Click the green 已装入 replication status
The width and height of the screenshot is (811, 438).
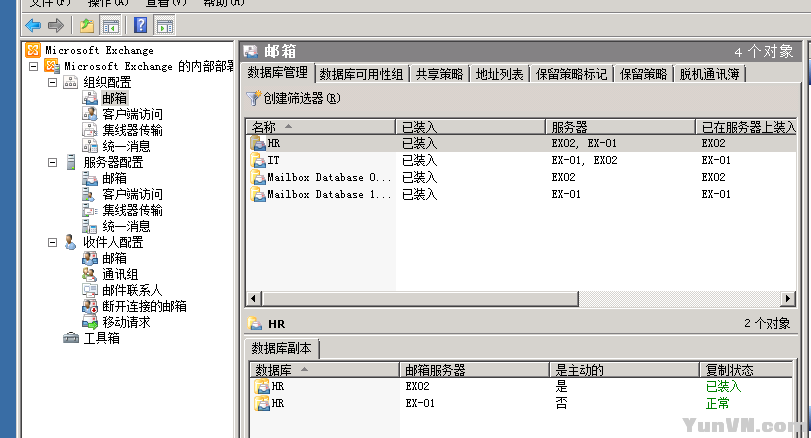[x=723, y=386]
